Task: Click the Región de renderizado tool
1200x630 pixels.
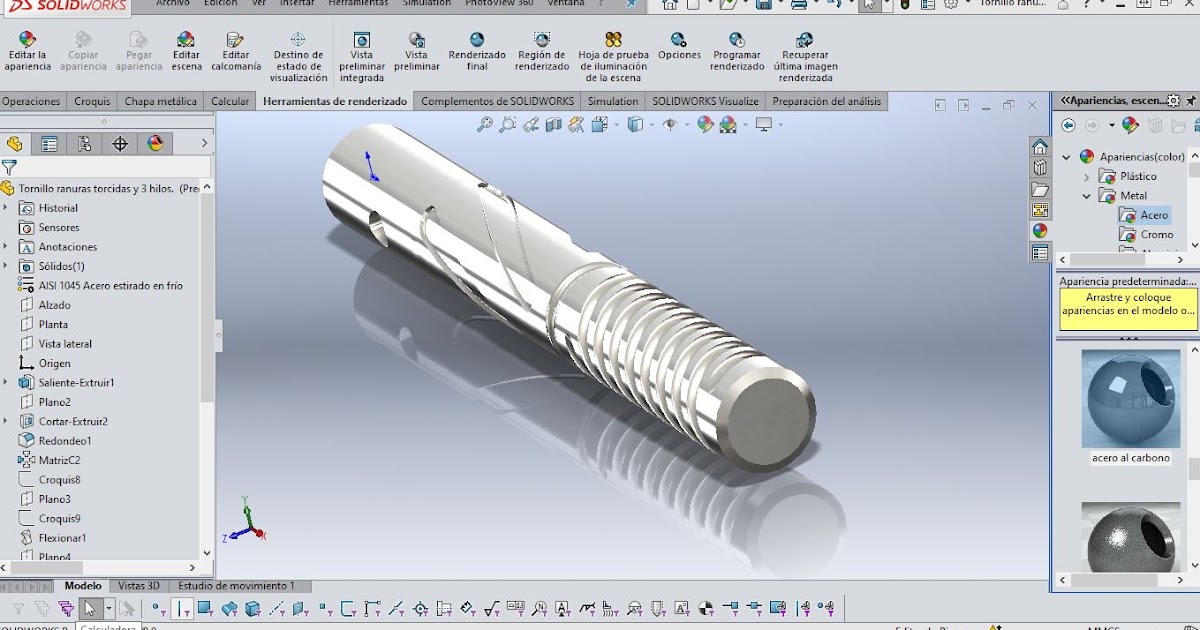Action: [541, 53]
